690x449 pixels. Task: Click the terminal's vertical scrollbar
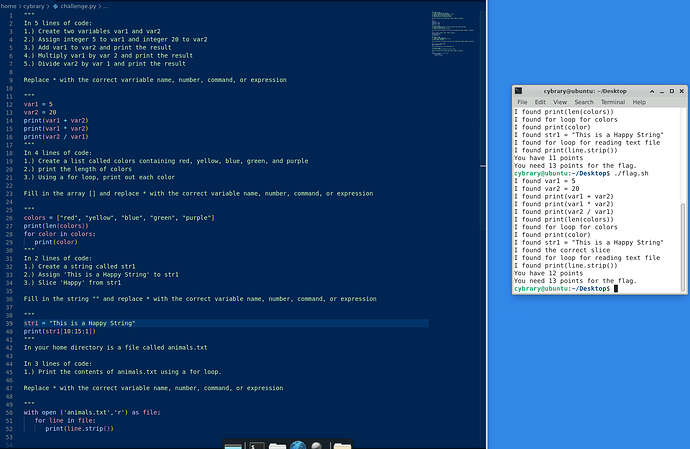click(x=681, y=240)
